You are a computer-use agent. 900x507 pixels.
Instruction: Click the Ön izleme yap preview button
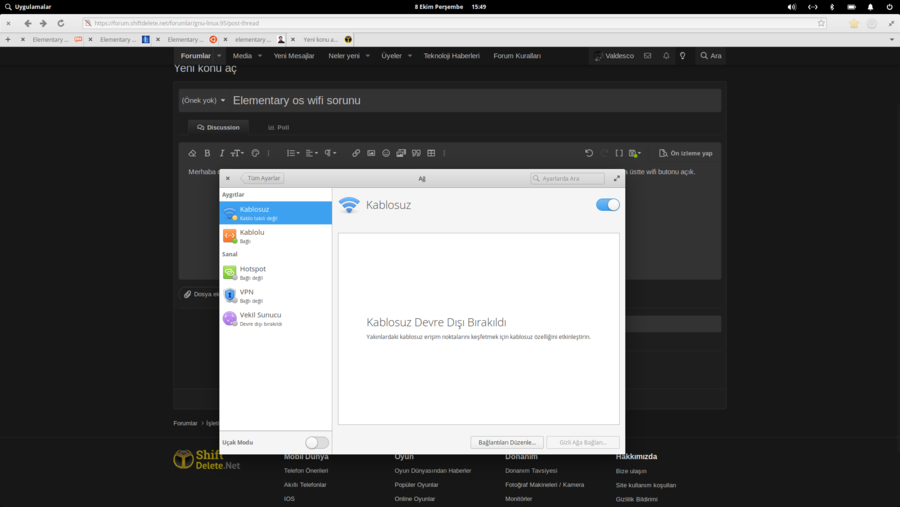(x=686, y=153)
